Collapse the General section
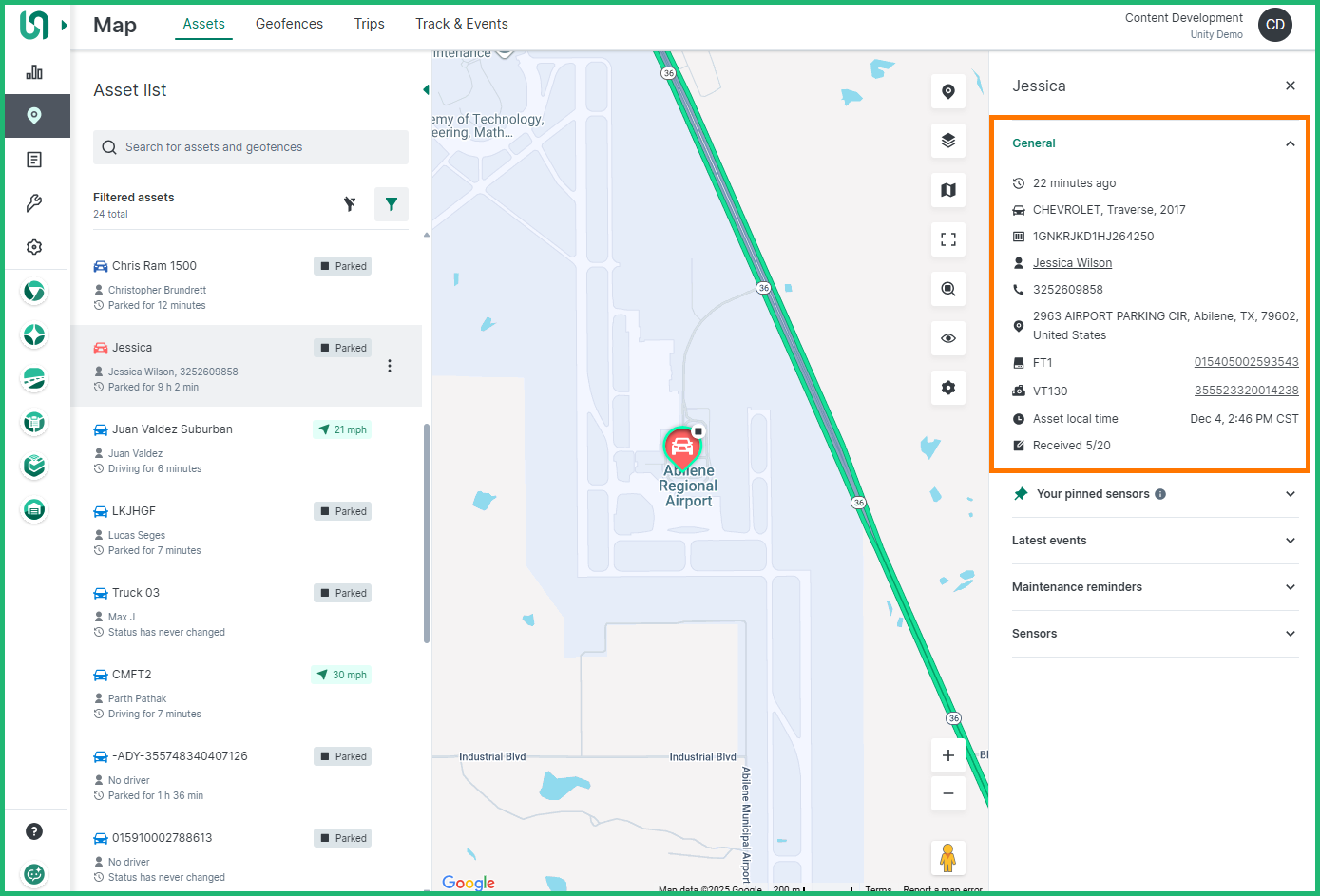This screenshot has width=1320, height=896. point(1290,143)
